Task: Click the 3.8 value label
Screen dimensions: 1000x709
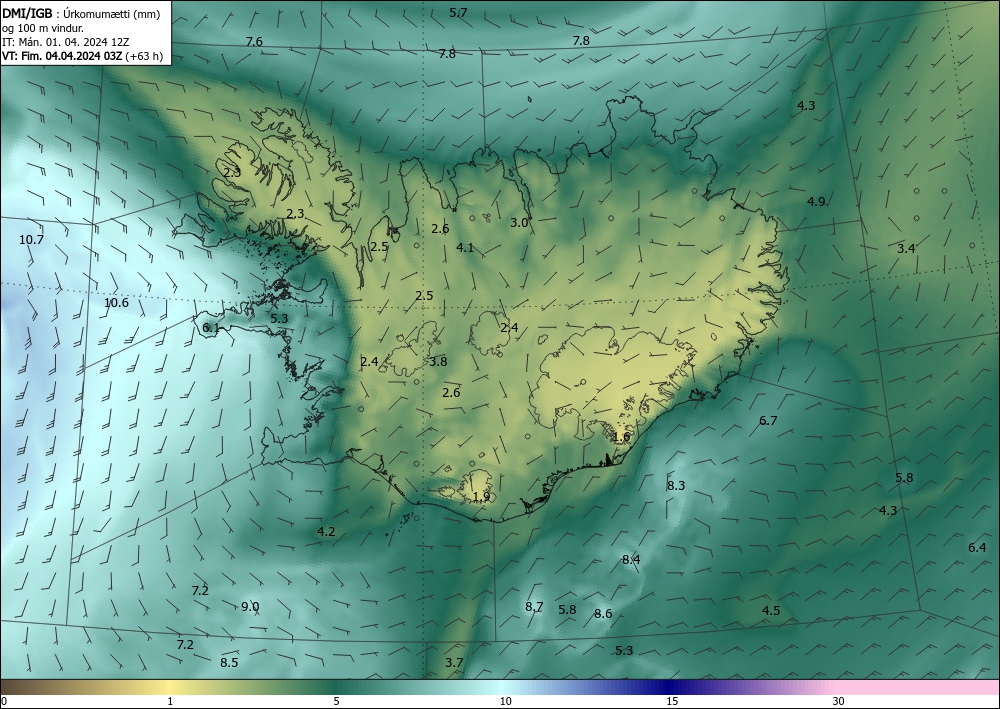Action: (x=438, y=362)
